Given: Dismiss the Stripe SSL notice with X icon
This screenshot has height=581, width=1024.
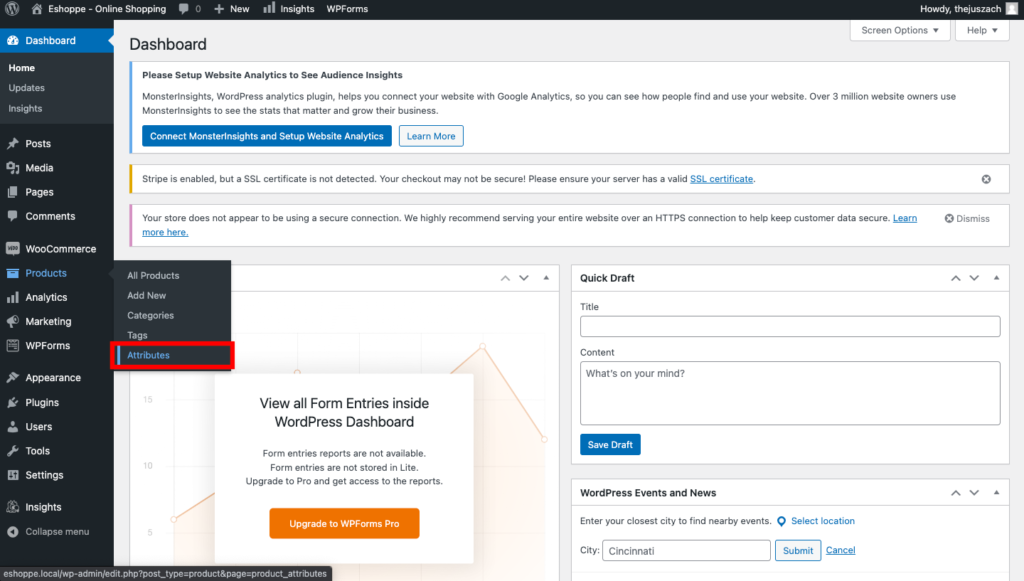Looking at the screenshot, I should click(x=986, y=179).
